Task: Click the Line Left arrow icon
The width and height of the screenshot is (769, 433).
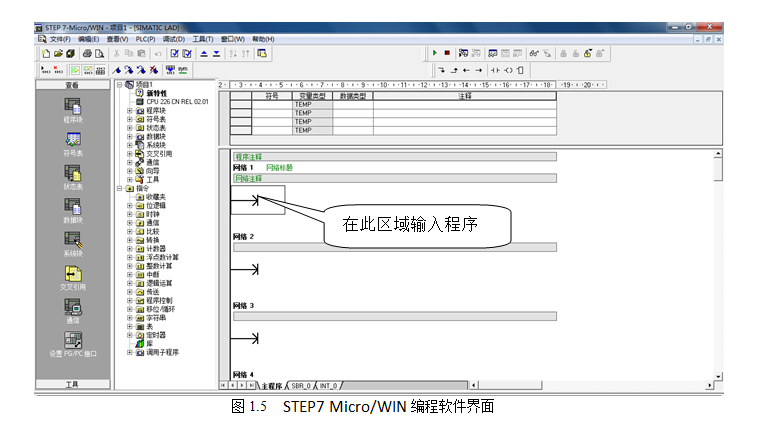Action: [466, 70]
